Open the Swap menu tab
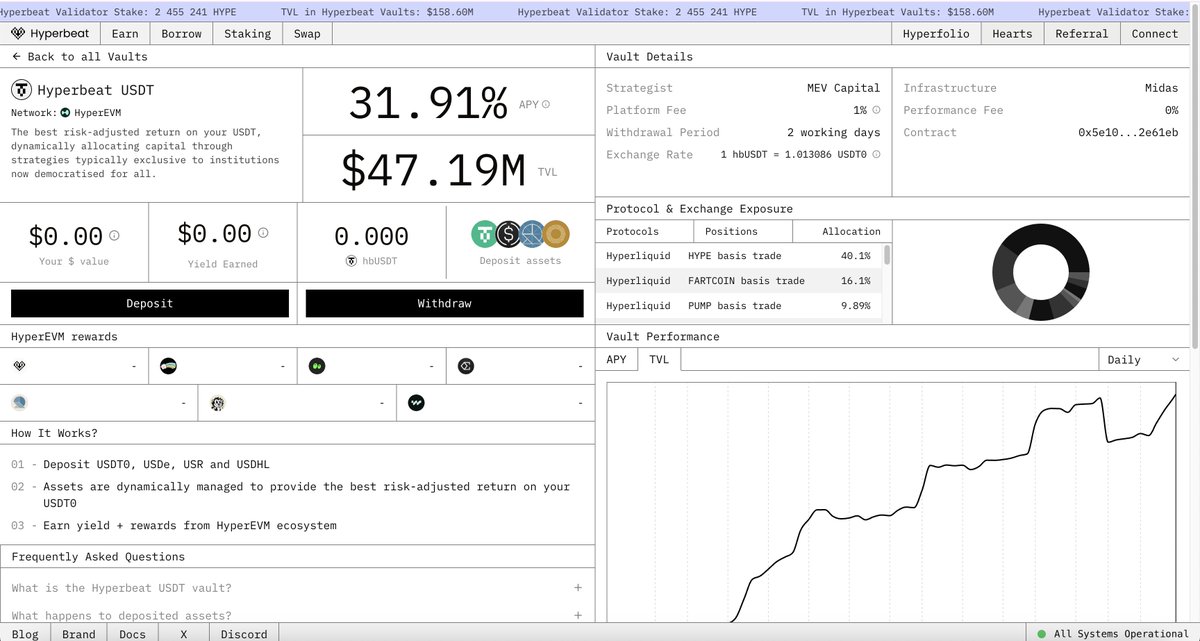The width and height of the screenshot is (1200, 641). pyautogui.click(x=307, y=33)
